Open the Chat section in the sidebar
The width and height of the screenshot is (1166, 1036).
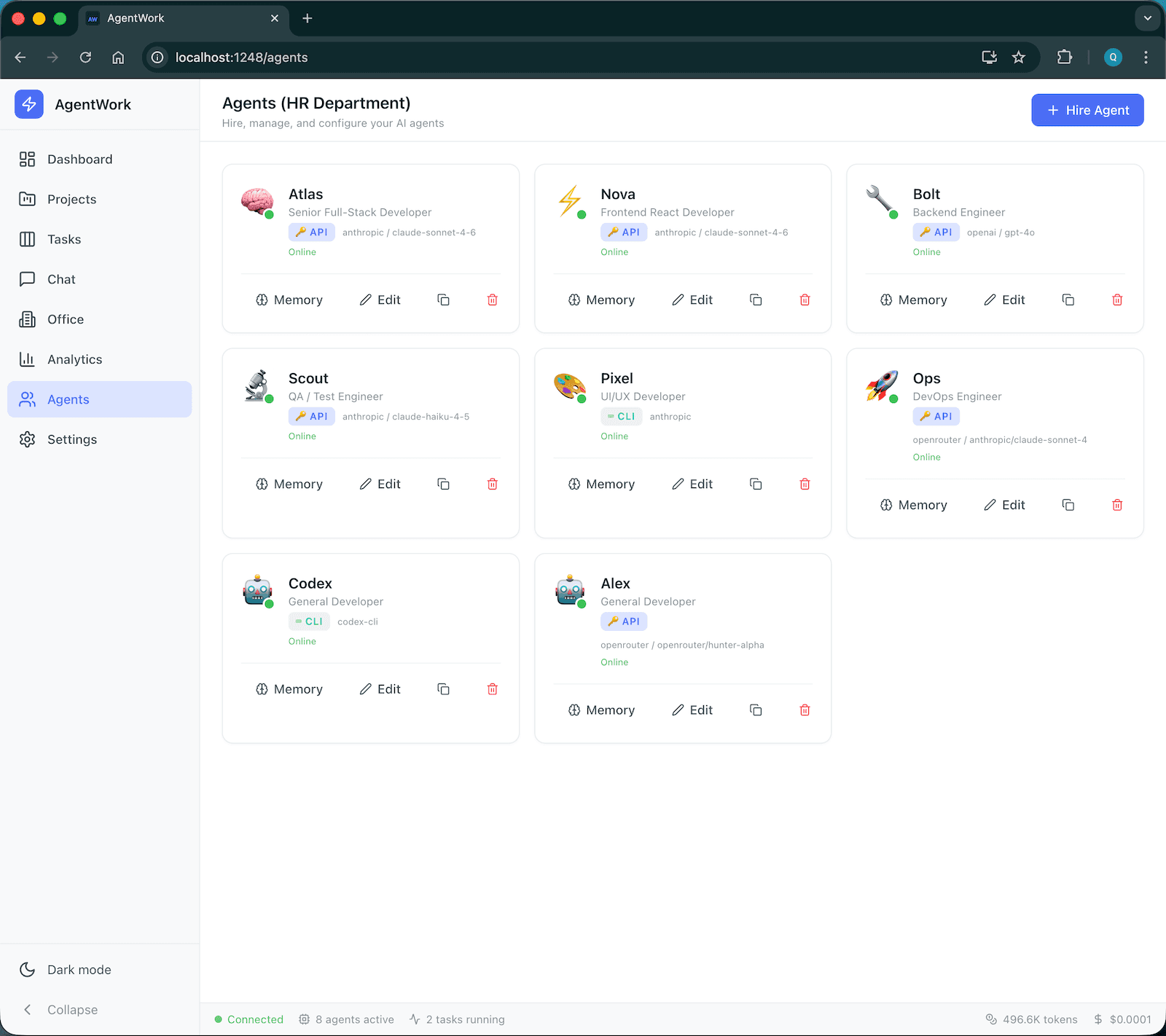pos(60,279)
